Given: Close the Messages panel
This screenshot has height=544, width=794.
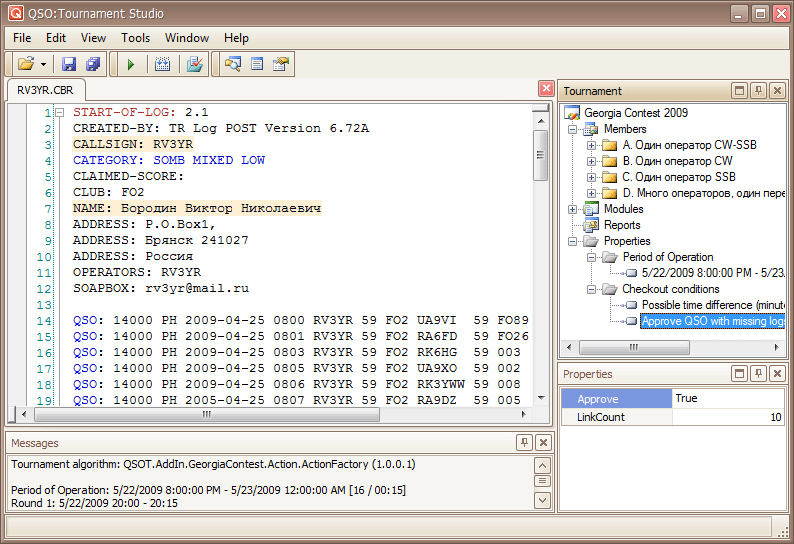Looking at the screenshot, I should point(543,443).
